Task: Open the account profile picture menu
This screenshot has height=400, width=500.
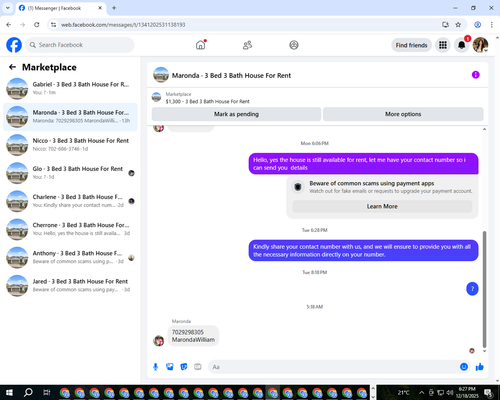Action: tap(480, 45)
